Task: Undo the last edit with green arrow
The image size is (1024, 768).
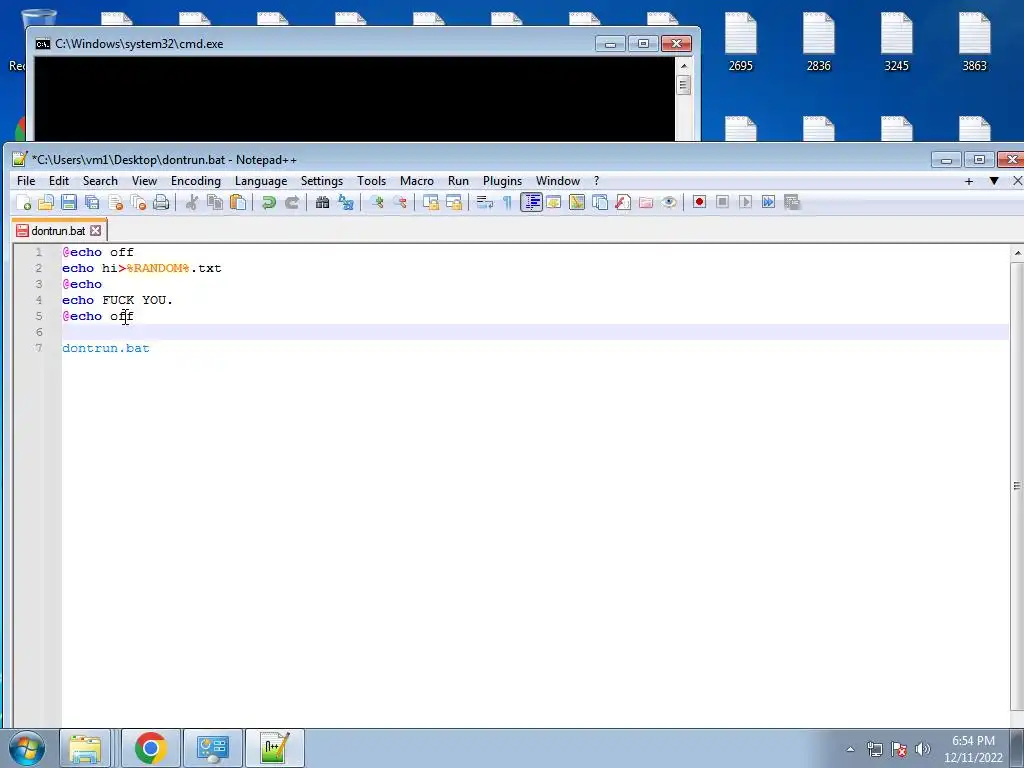Action: (268, 202)
